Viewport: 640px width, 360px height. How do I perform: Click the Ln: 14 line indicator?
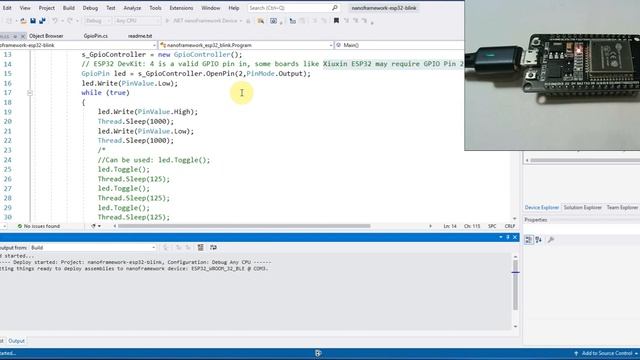coord(450,226)
